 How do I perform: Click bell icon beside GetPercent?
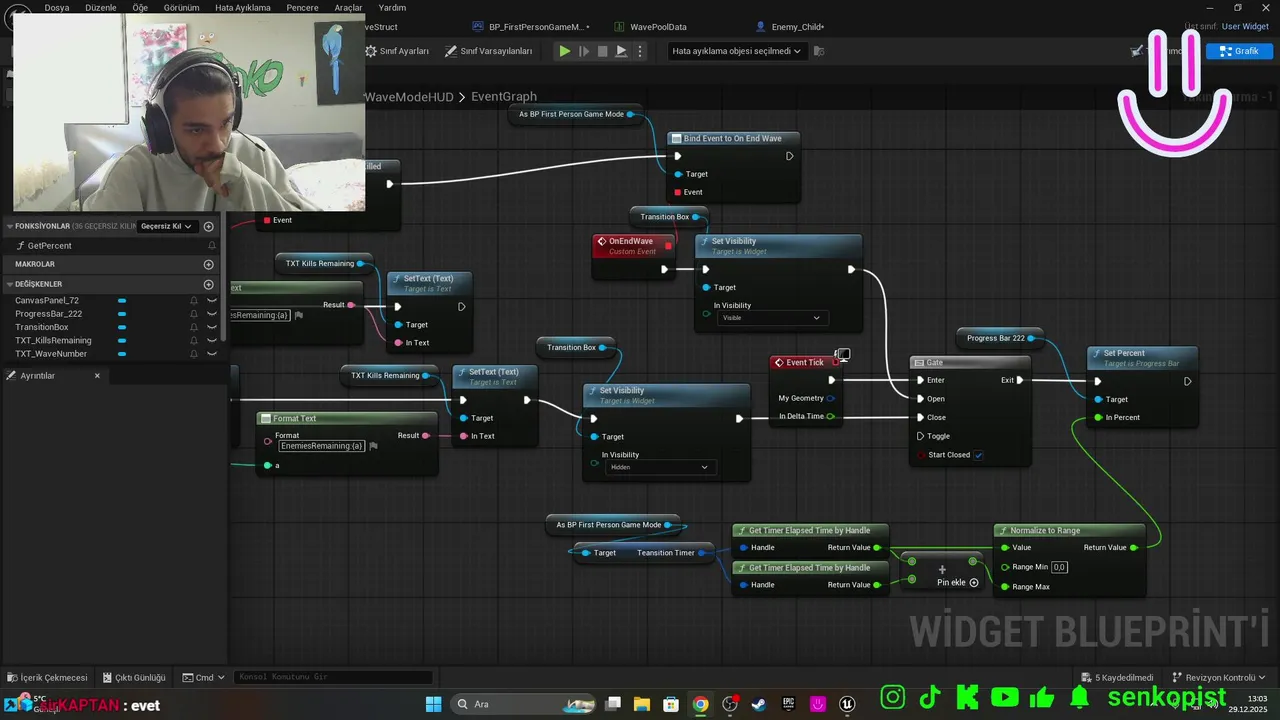pyautogui.click(x=211, y=246)
